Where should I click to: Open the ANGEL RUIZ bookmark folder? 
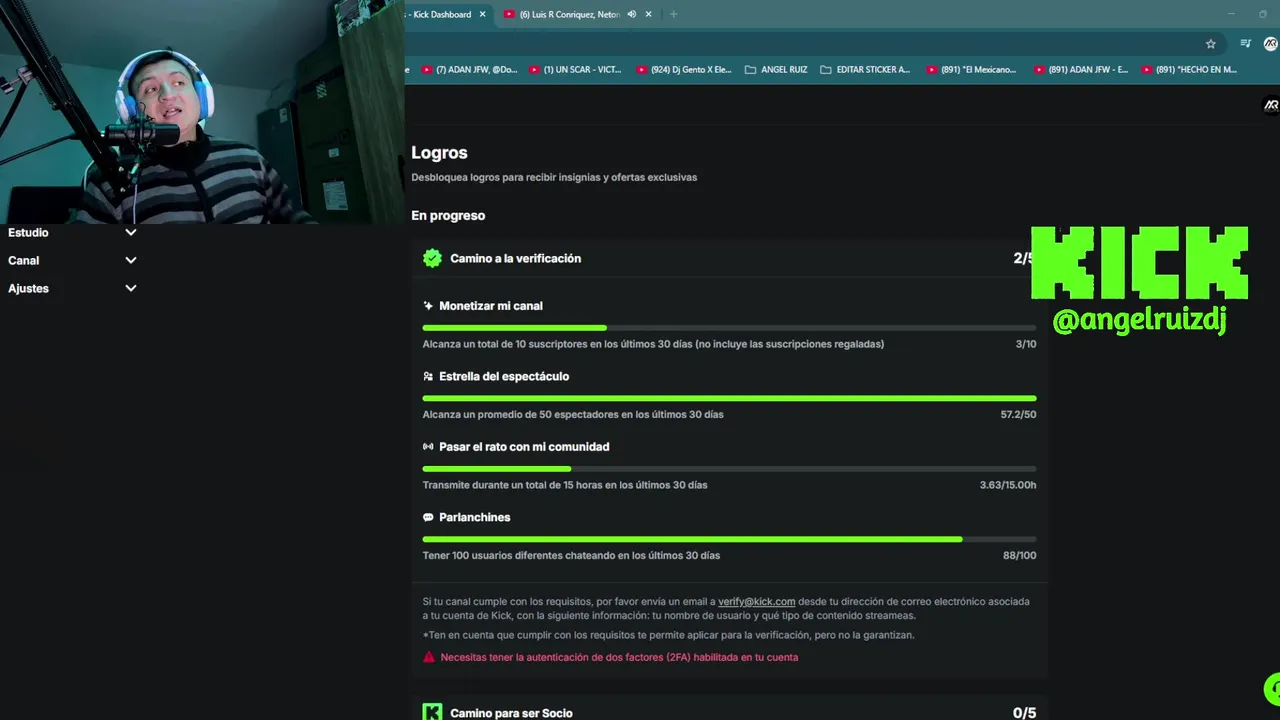[776, 70]
